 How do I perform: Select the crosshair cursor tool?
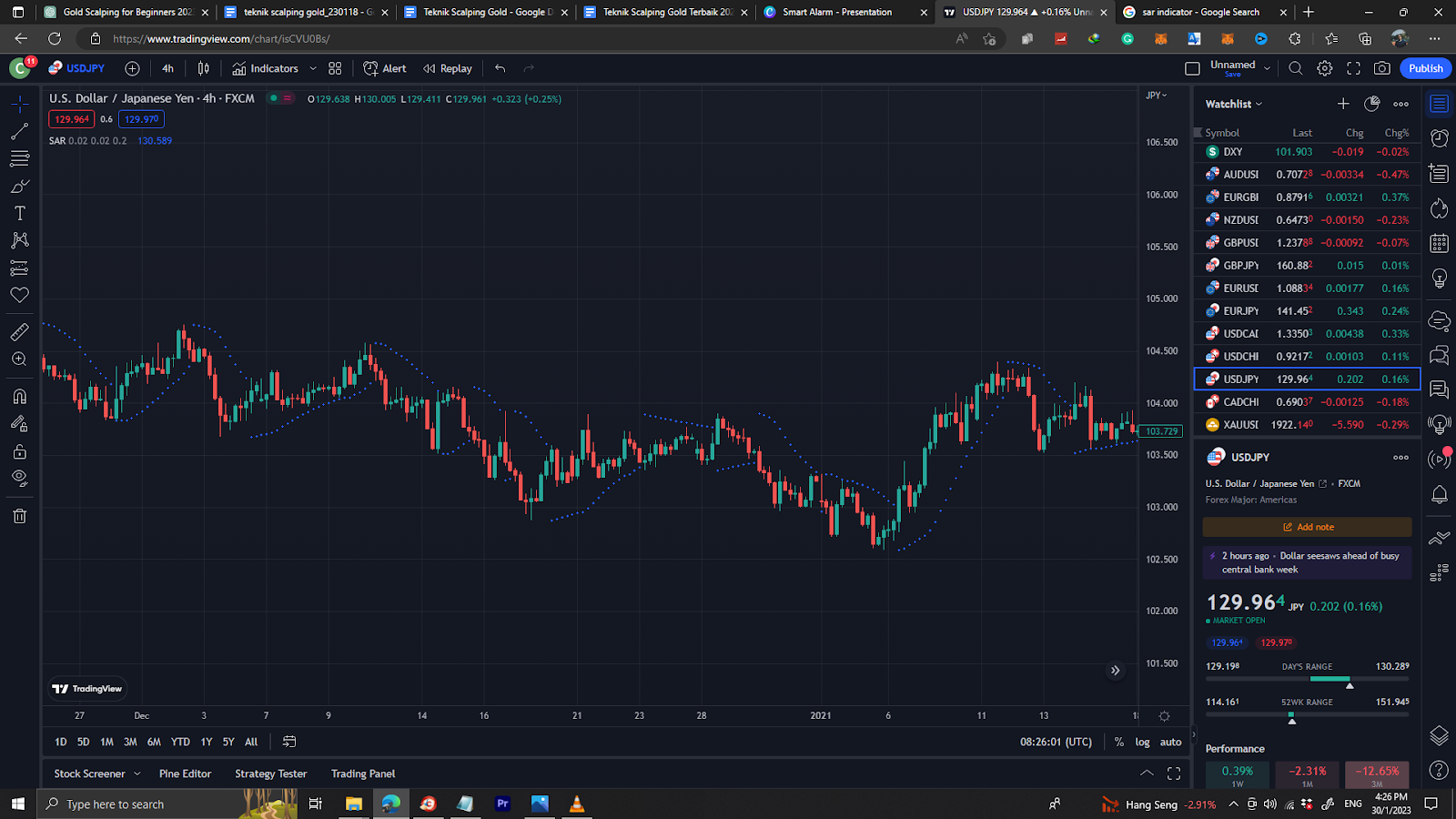tap(19, 105)
